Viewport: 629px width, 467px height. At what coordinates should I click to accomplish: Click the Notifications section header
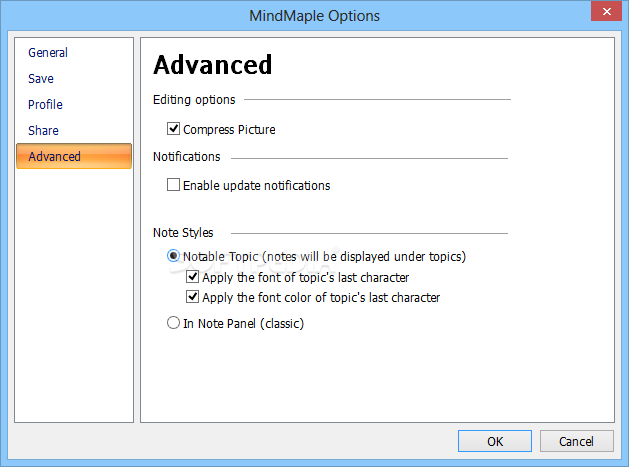[186, 157]
